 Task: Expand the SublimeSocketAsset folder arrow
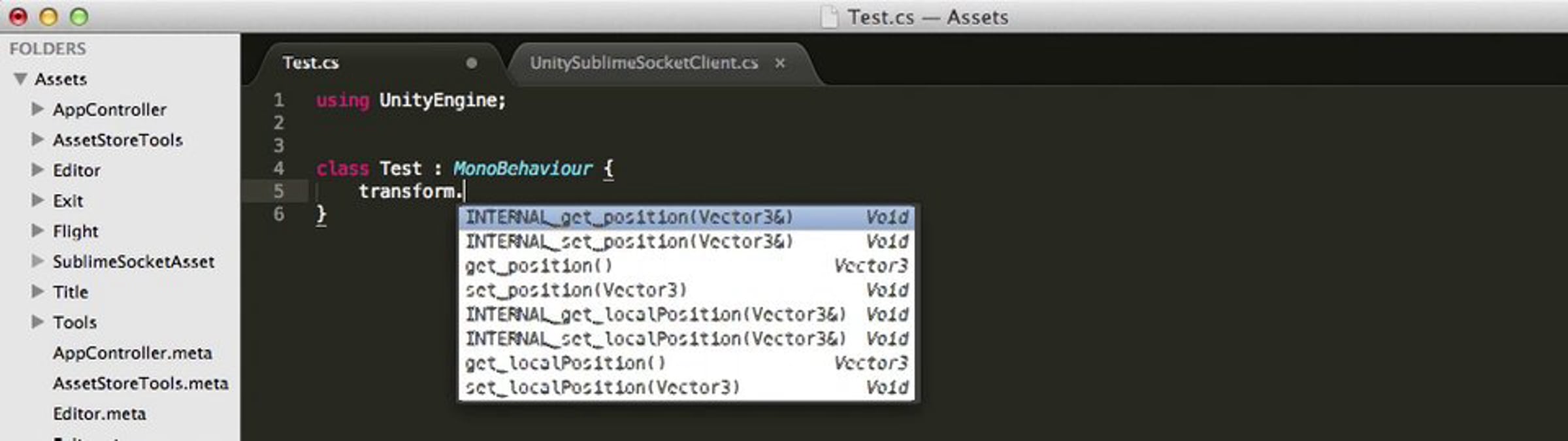point(38,261)
